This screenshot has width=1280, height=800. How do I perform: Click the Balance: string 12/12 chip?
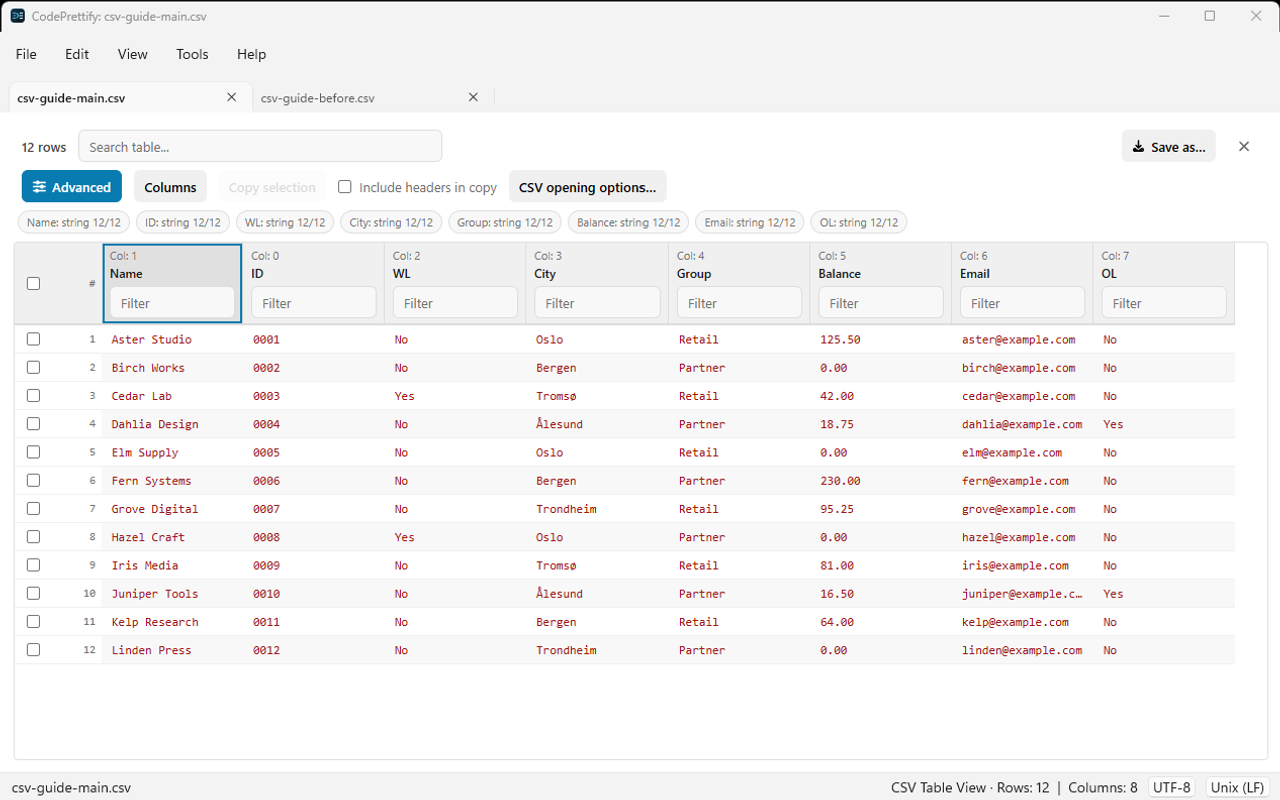pos(628,222)
